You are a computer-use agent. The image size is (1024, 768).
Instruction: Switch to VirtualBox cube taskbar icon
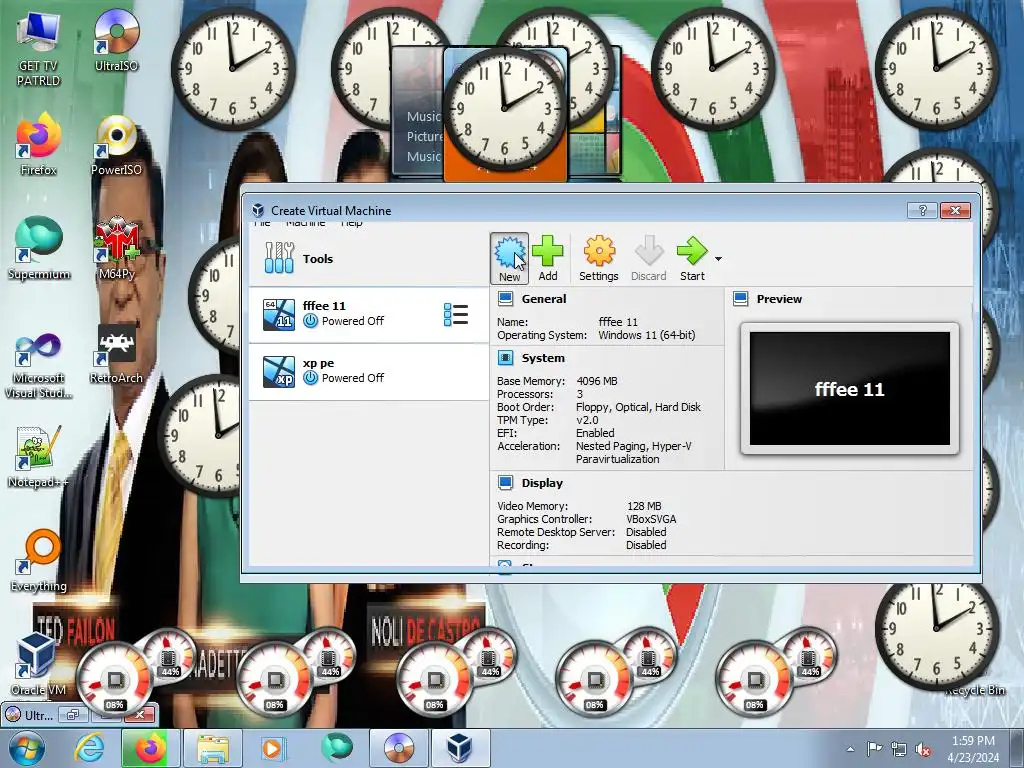coord(460,748)
